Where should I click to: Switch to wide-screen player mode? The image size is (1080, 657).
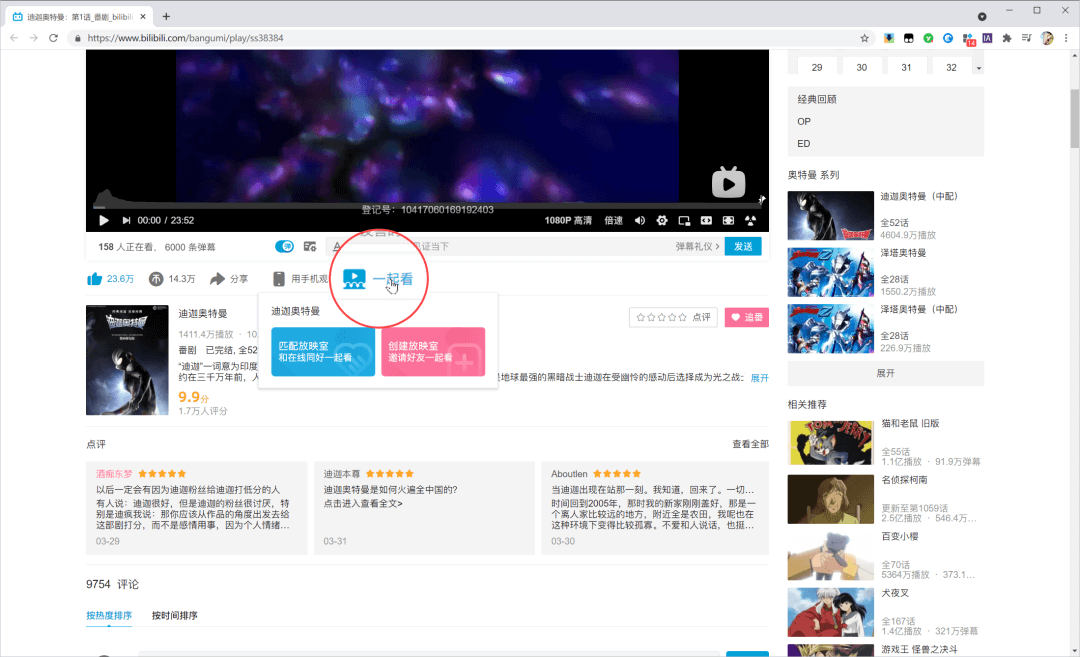tap(706, 220)
